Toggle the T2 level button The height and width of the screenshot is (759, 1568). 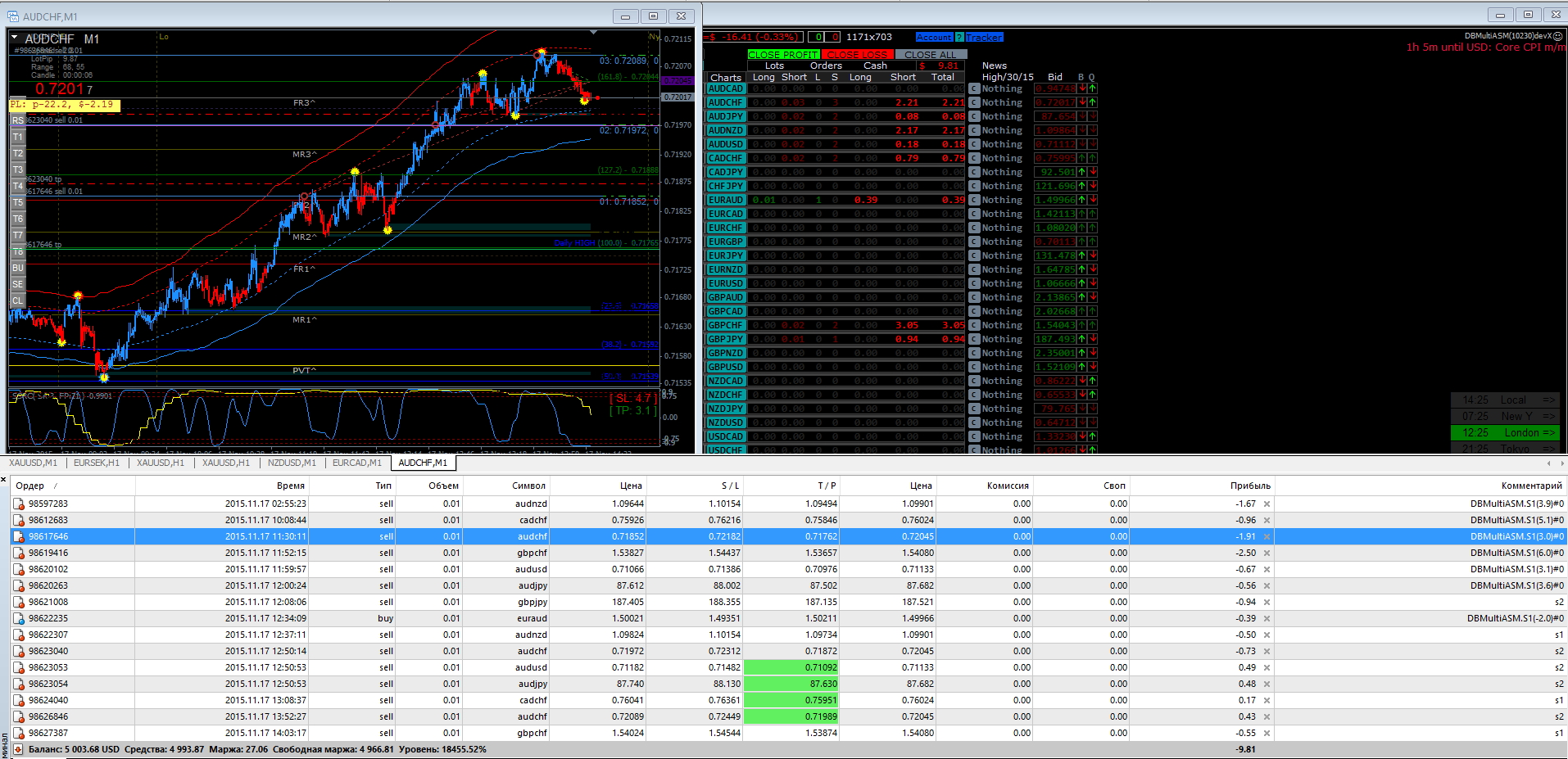(17, 153)
